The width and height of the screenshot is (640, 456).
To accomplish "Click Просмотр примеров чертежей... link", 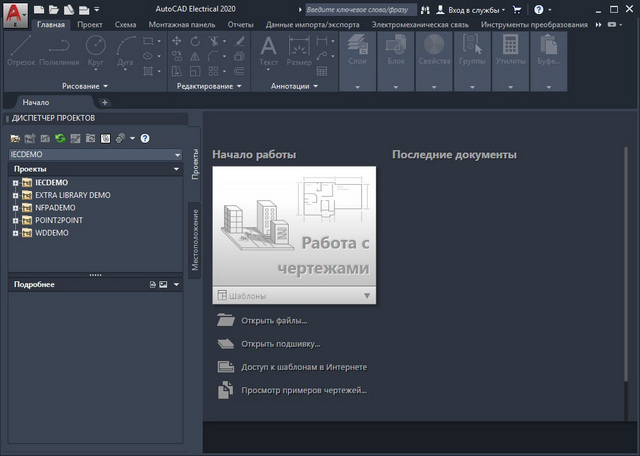I will point(303,389).
